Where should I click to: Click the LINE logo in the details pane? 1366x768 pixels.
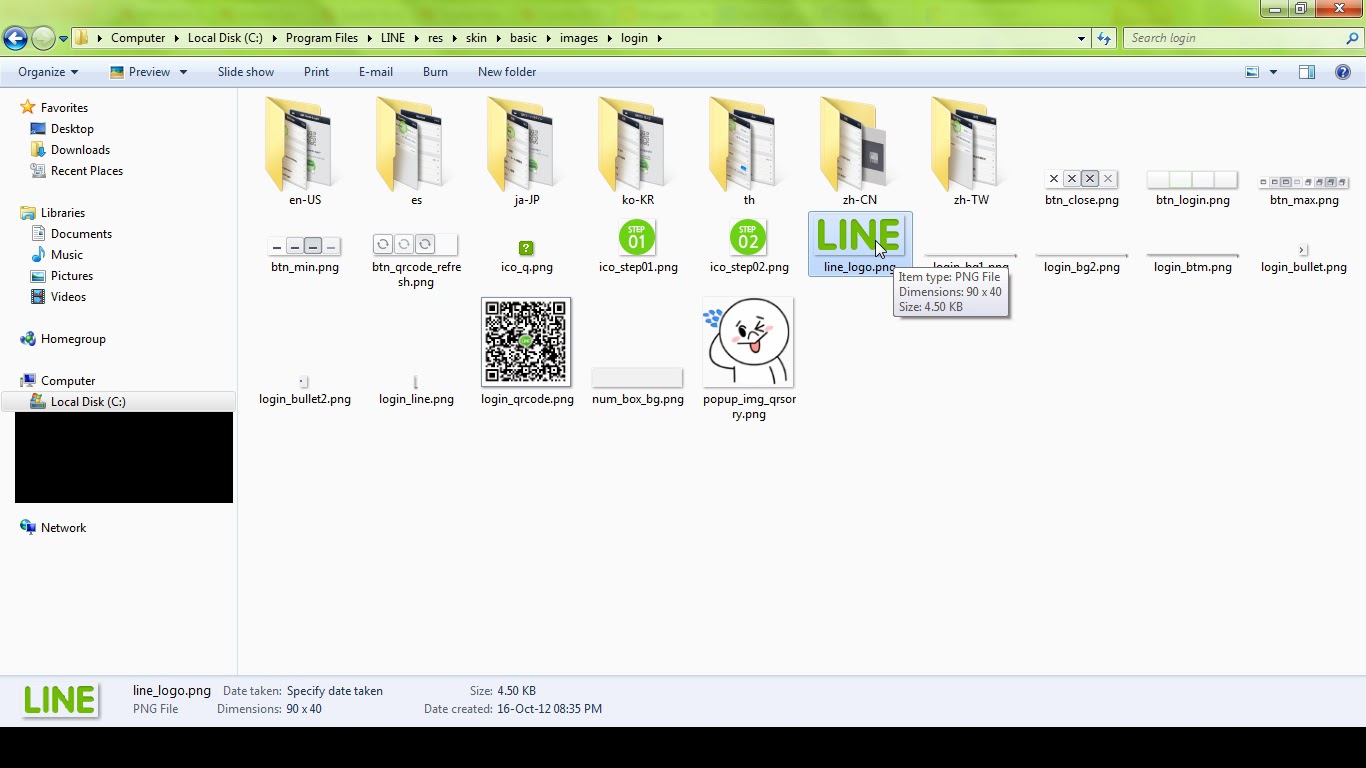(58, 699)
